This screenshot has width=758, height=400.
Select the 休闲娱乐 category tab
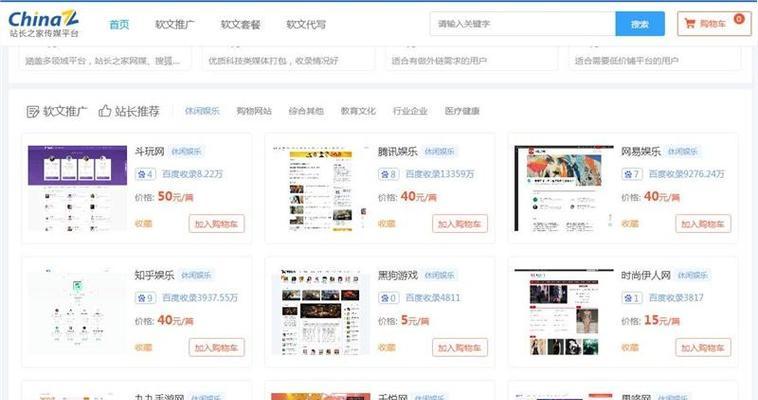tap(202, 111)
